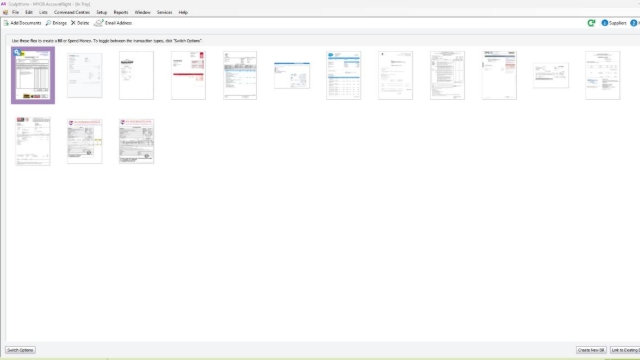Open the Email Address toolbar option
The height and width of the screenshot is (360, 640).
click(113, 23)
